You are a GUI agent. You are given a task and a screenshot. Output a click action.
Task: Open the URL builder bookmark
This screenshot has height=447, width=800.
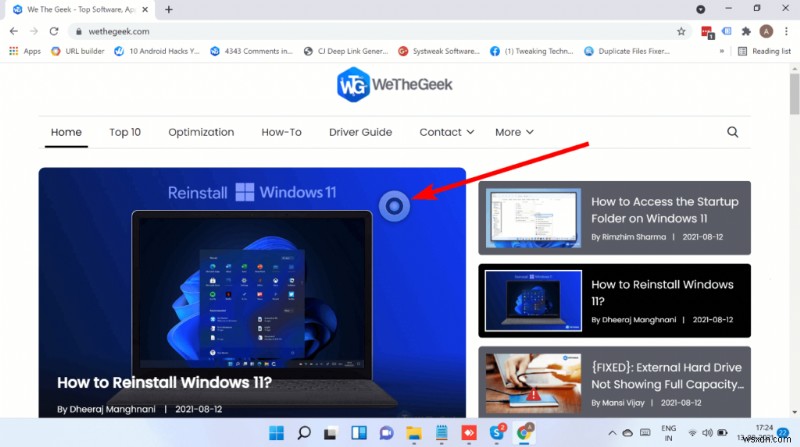pyautogui.click(x=78, y=51)
